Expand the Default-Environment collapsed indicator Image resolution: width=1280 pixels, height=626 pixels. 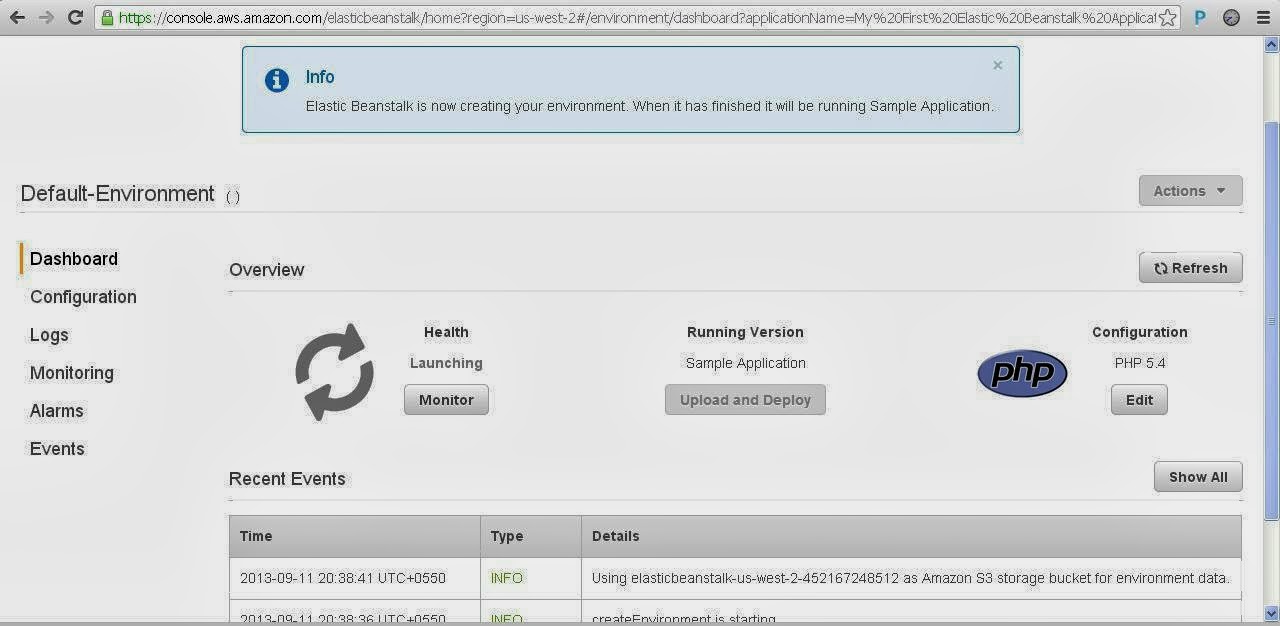[232, 196]
